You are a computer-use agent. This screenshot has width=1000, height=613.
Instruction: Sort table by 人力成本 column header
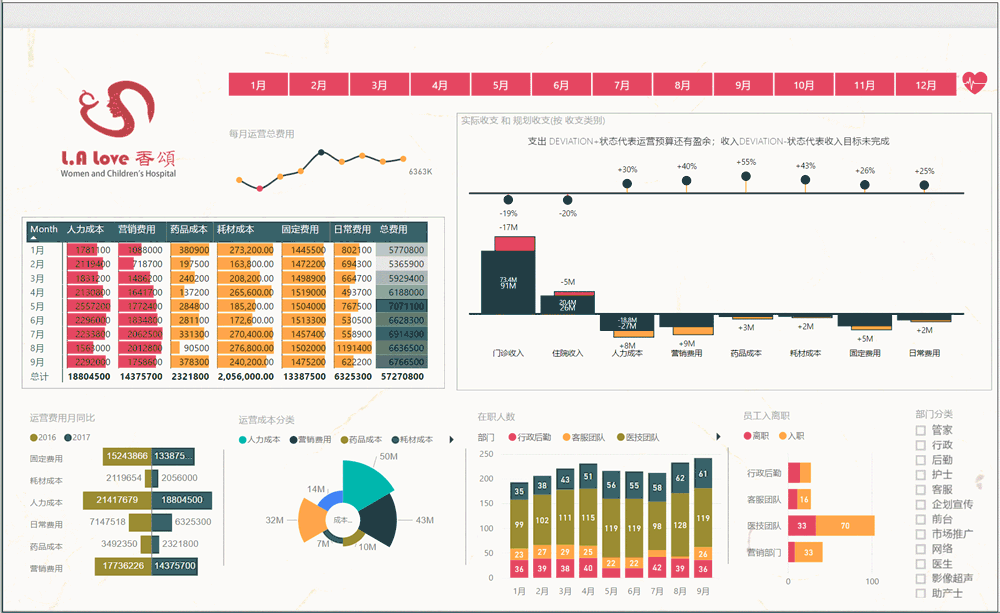click(x=85, y=229)
